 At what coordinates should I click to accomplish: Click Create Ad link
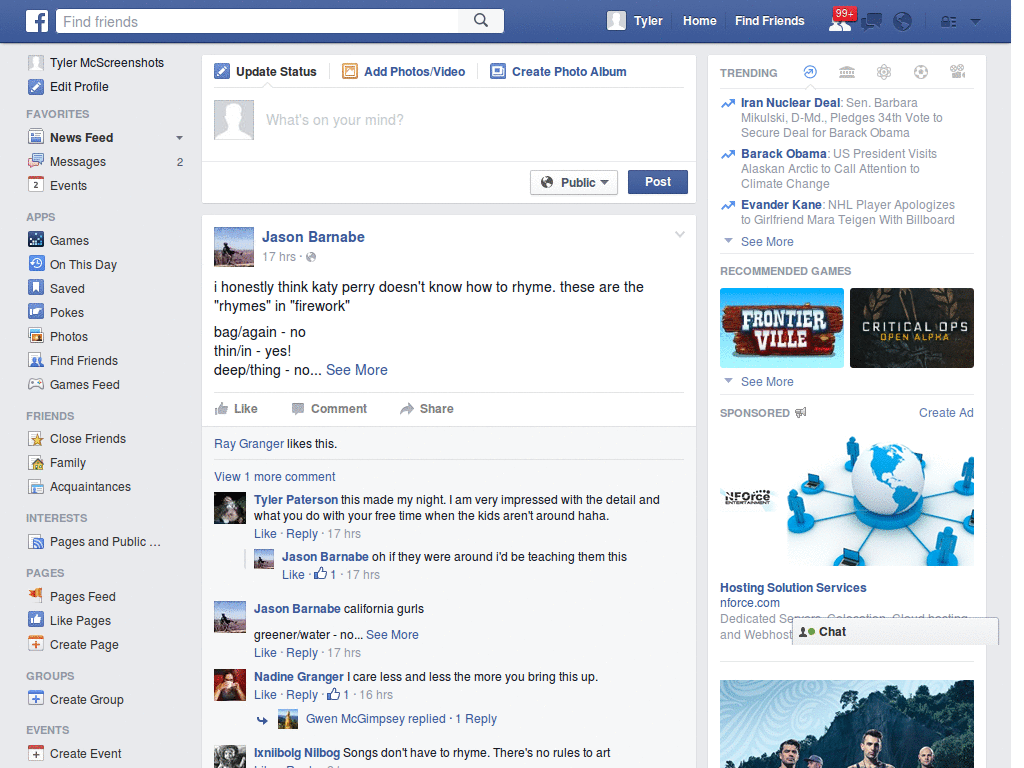(946, 413)
